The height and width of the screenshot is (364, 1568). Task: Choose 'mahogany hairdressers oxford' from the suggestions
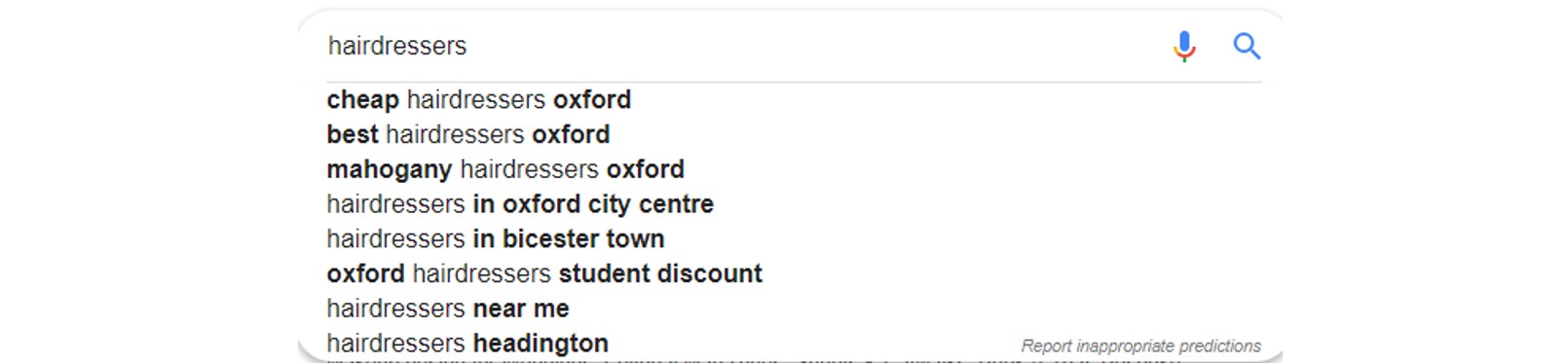(x=505, y=169)
